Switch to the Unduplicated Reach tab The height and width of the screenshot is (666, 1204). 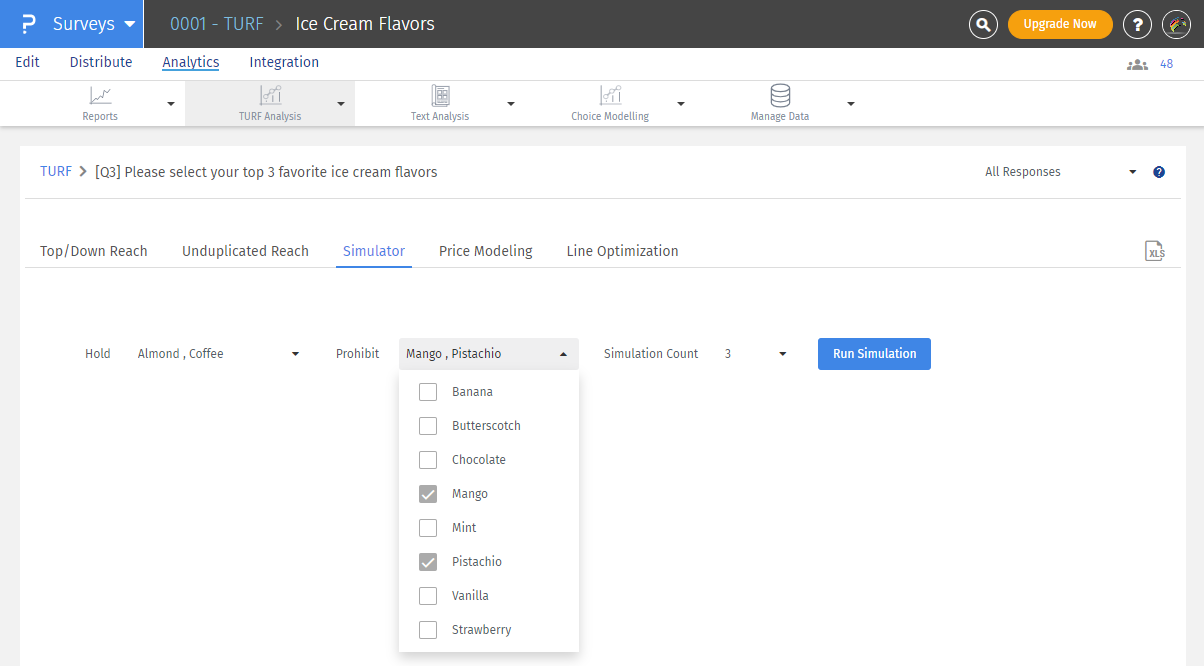[x=245, y=251]
